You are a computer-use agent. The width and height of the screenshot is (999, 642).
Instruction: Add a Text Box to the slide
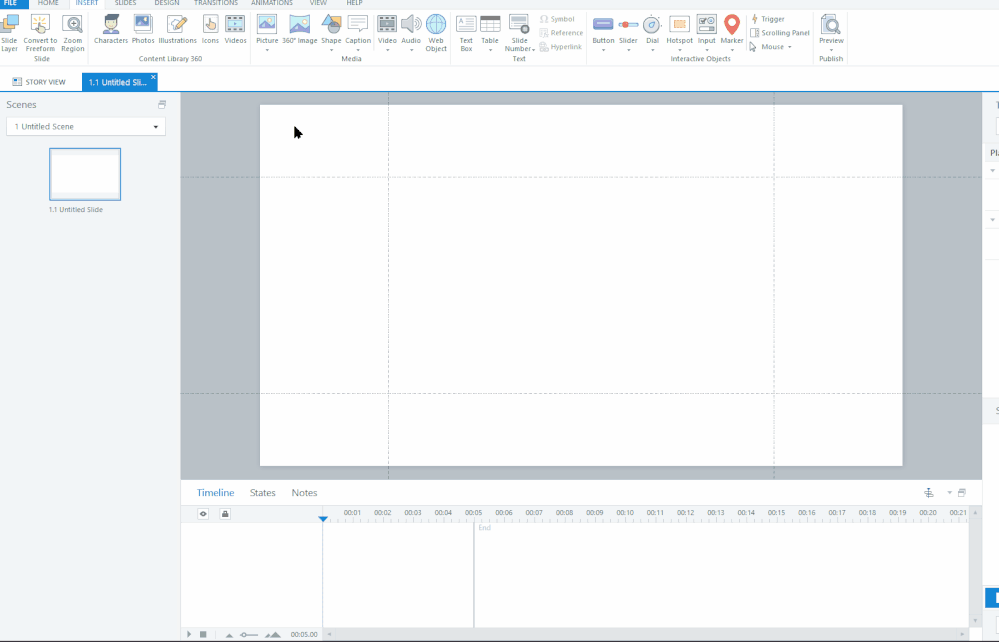pyautogui.click(x=466, y=32)
